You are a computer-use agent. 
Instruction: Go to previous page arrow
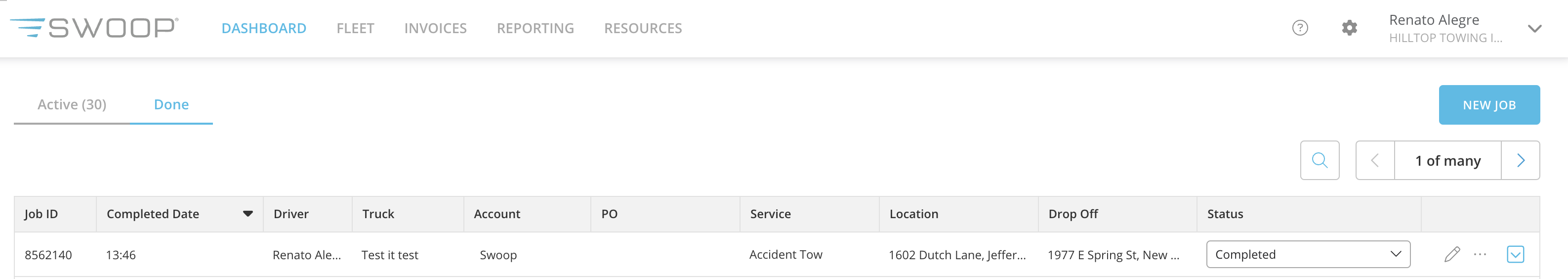pyautogui.click(x=1374, y=160)
